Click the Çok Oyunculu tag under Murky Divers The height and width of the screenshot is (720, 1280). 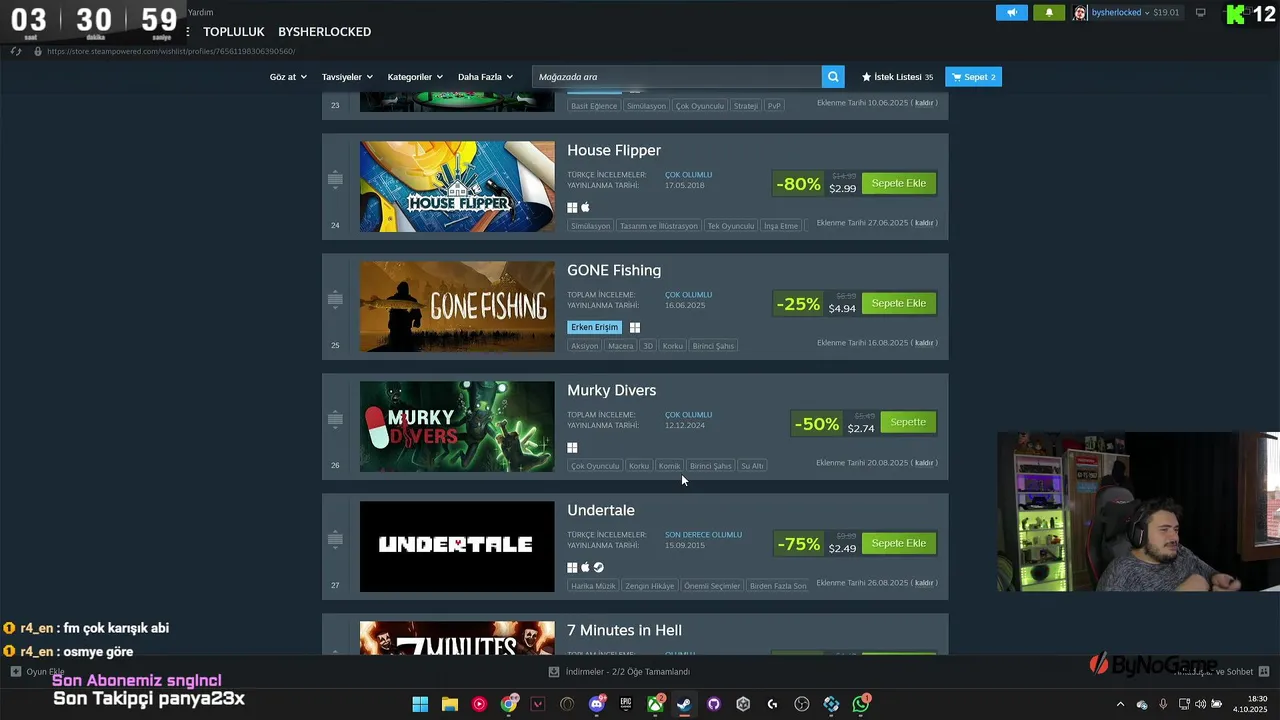click(595, 466)
